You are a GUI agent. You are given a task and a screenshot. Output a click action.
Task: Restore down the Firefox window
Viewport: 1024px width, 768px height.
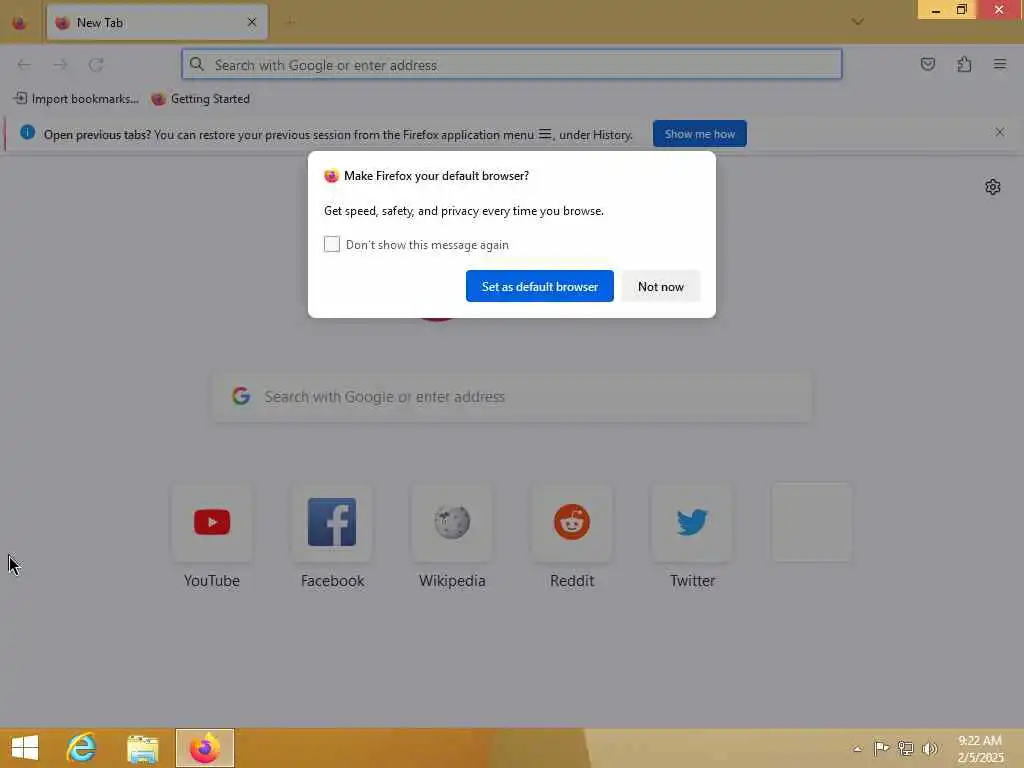[x=961, y=10]
